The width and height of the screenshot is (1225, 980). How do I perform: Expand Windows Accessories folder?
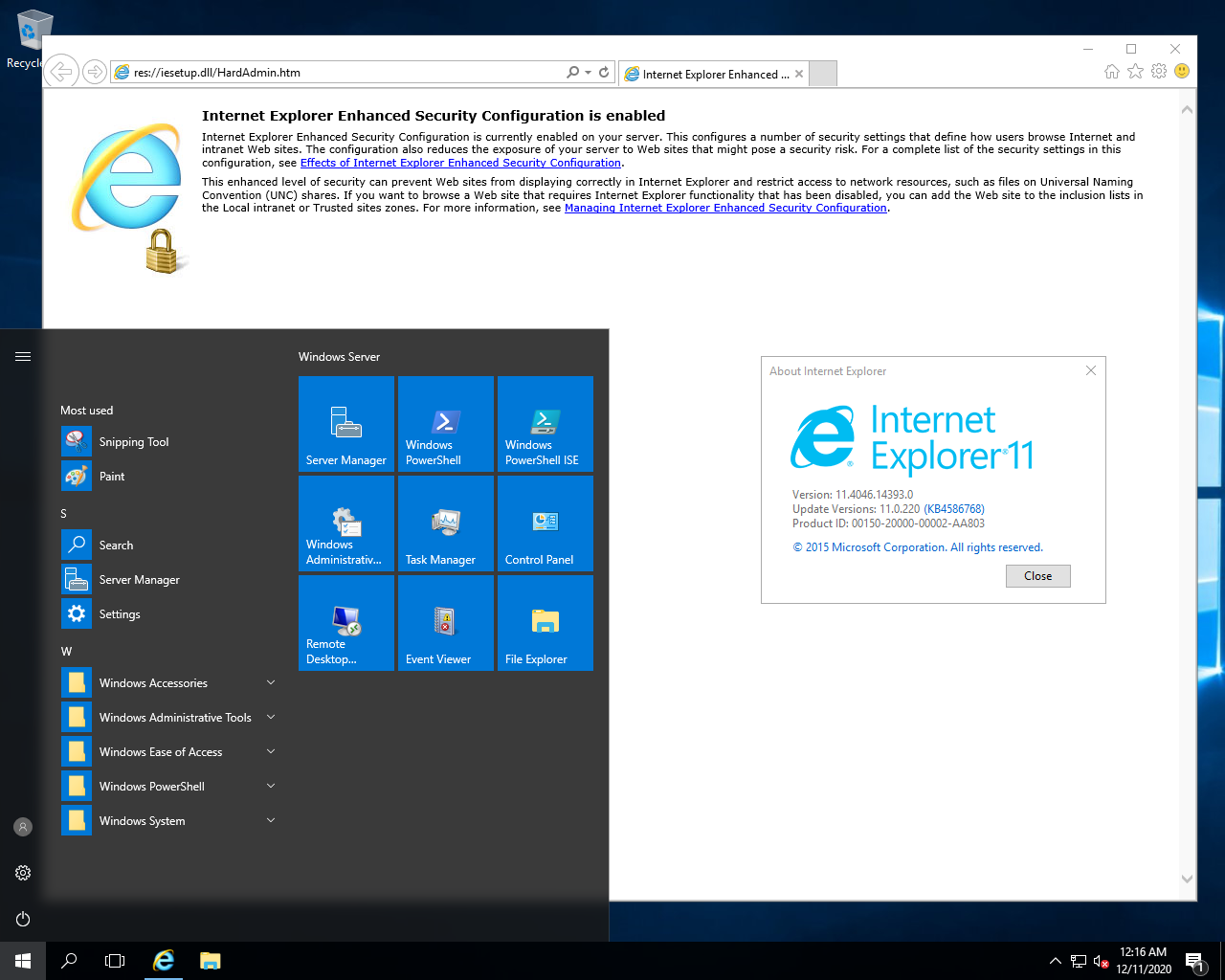pyautogui.click(x=168, y=683)
